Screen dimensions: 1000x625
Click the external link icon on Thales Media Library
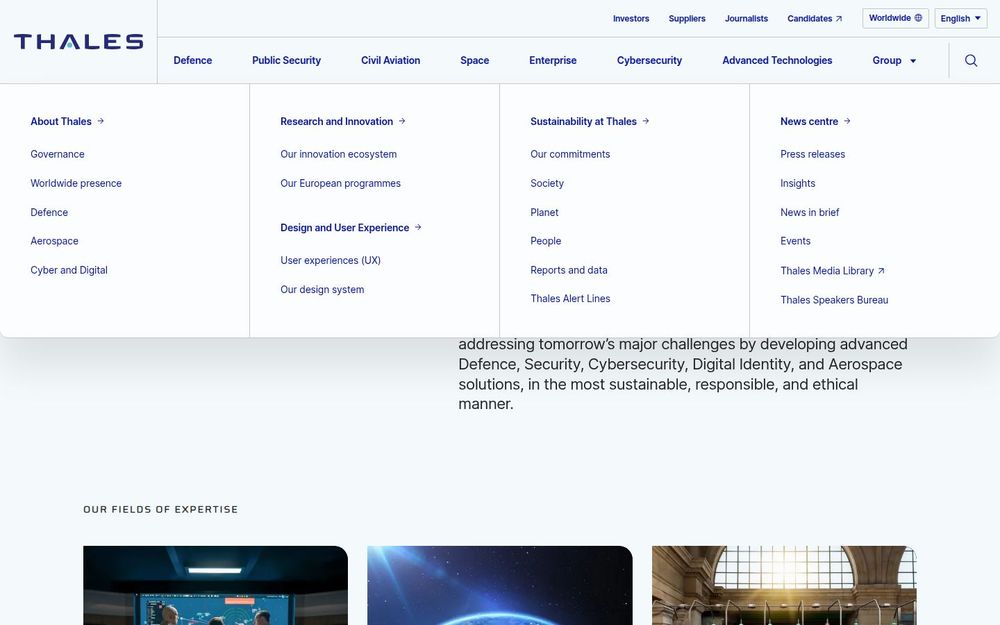(x=881, y=270)
